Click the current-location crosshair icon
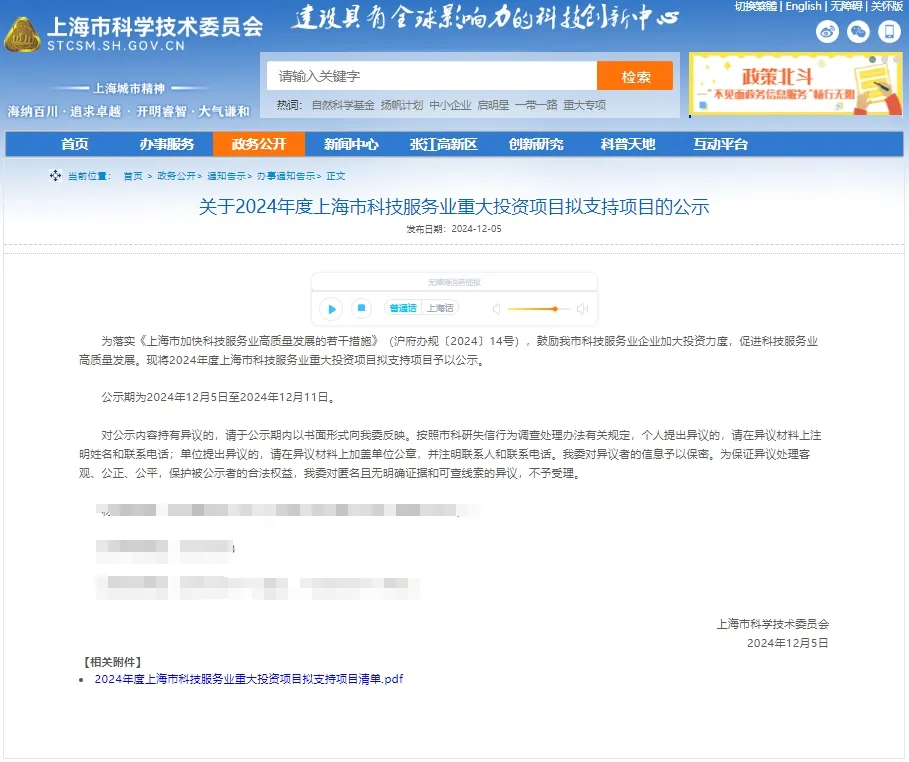 click(x=55, y=176)
